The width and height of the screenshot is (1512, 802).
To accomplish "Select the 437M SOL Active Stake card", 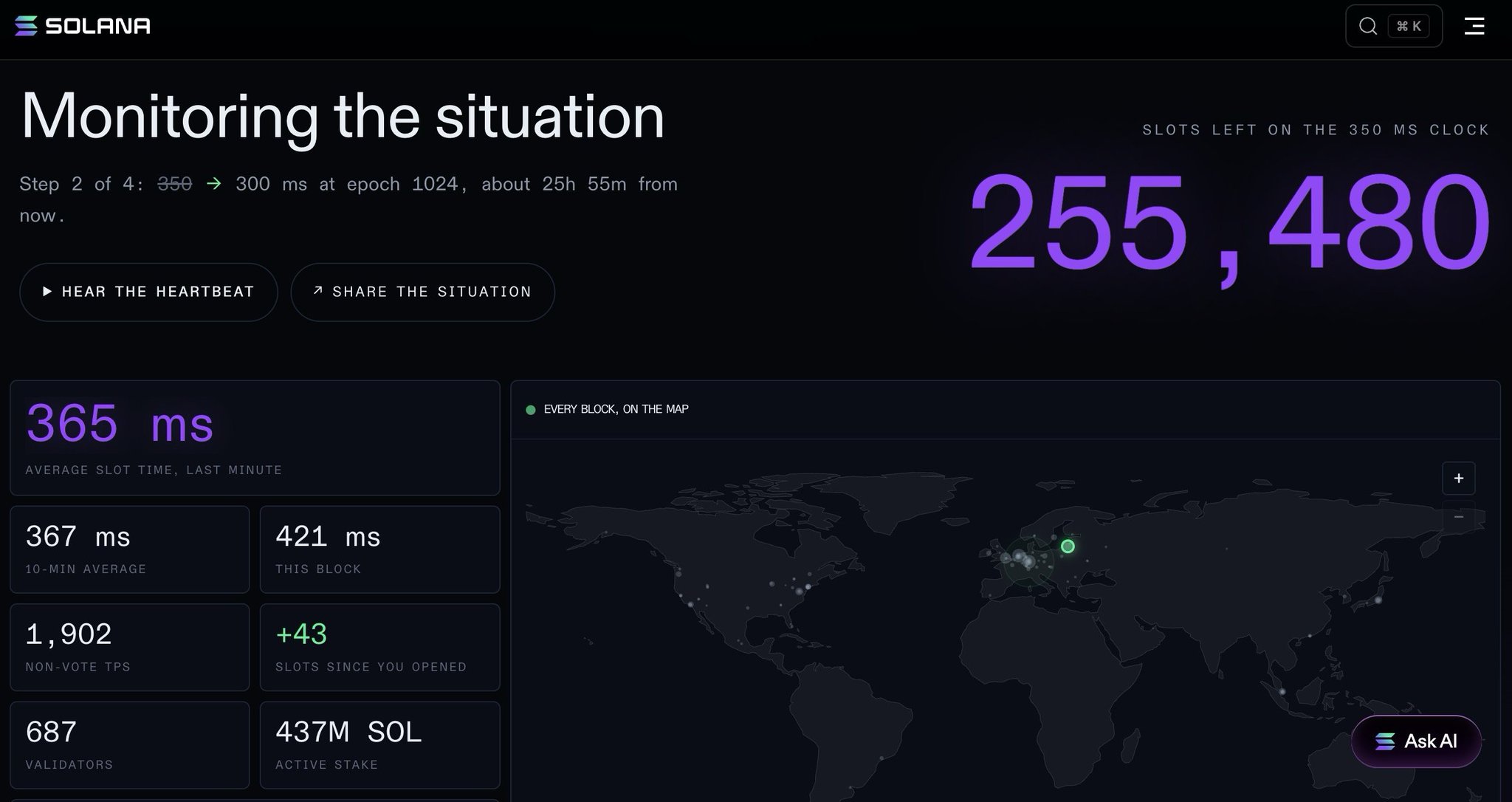I will 379,745.
